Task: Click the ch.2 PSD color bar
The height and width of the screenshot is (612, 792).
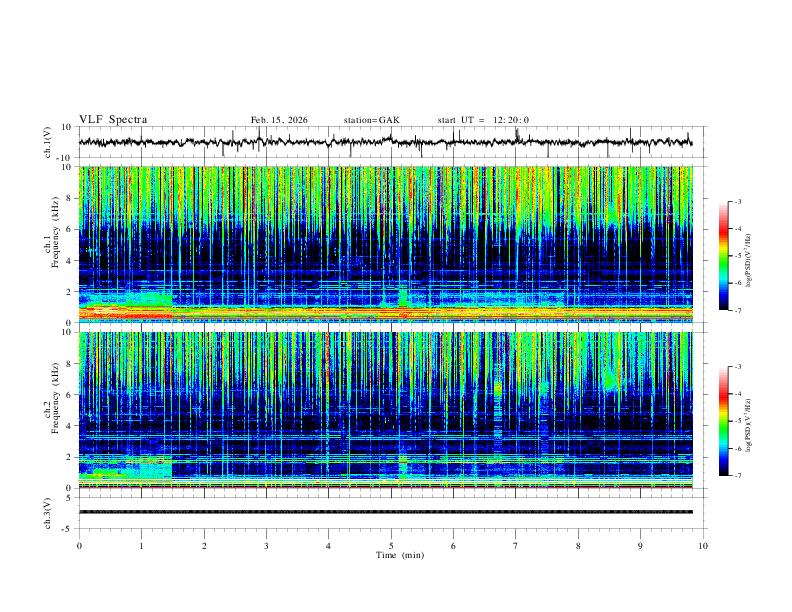Action: pyautogui.click(x=724, y=421)
